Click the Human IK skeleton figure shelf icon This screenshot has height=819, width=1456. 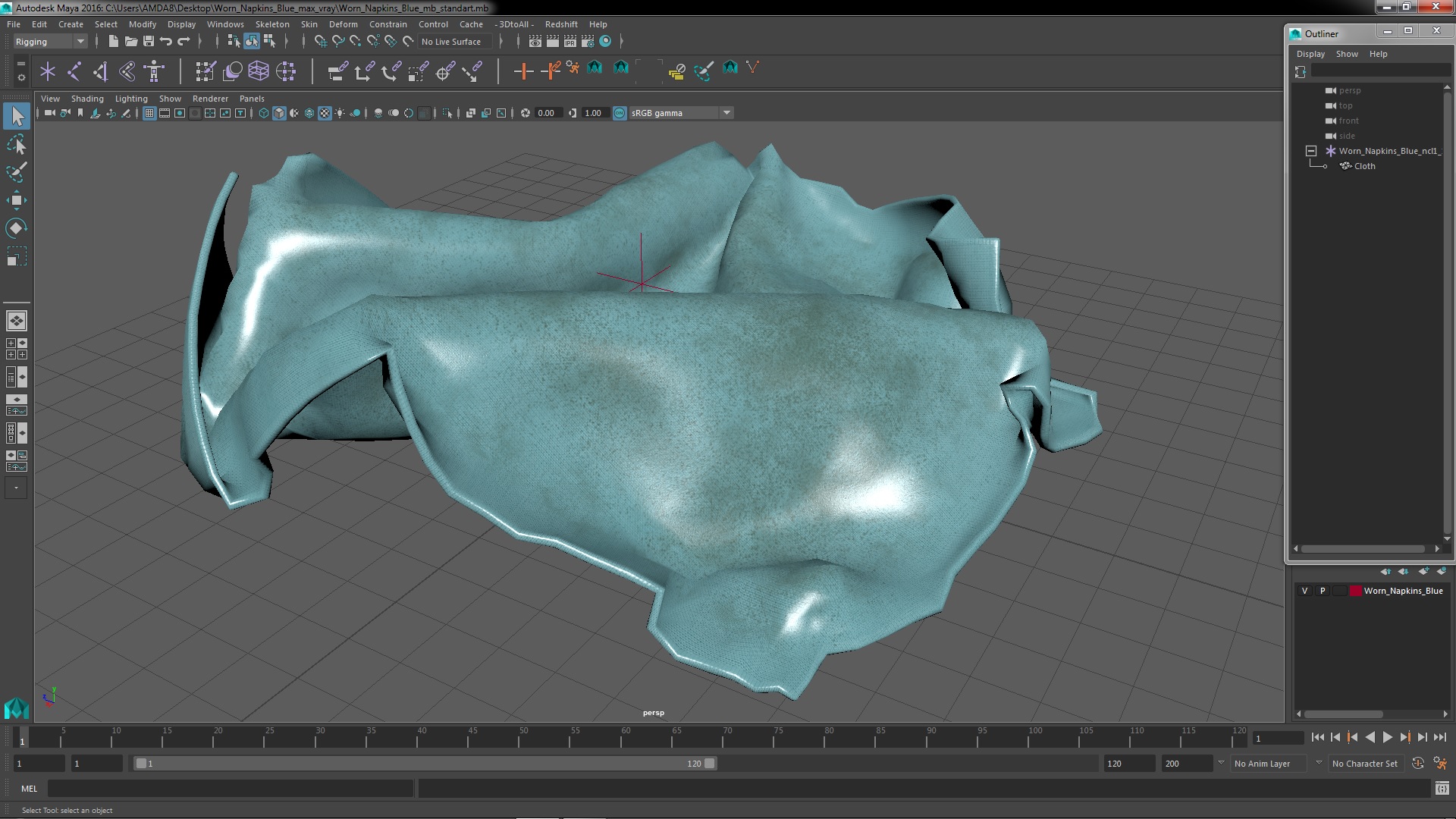pos(154,71)
